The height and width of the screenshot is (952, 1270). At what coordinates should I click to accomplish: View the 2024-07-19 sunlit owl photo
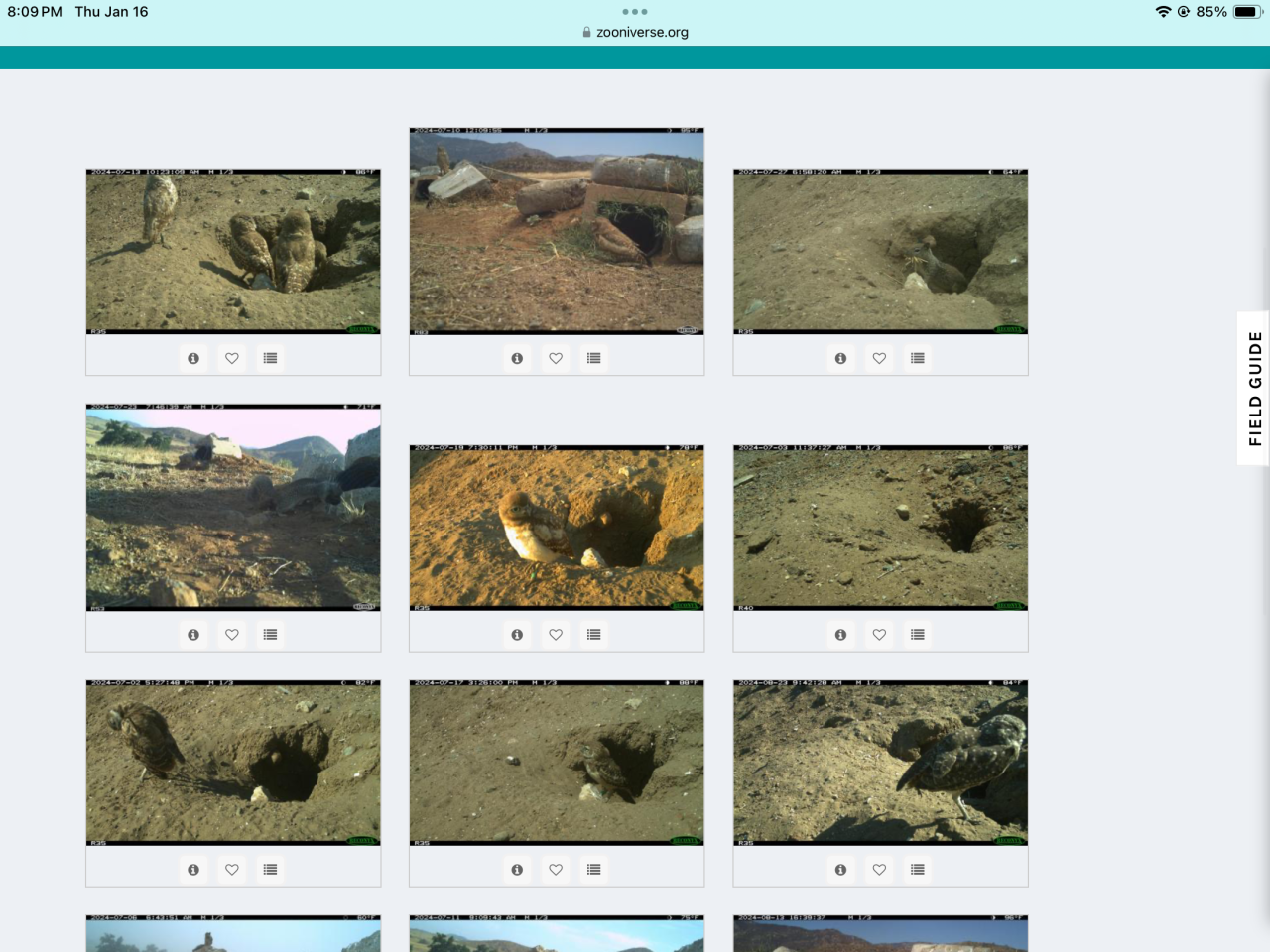click(557, 528)
